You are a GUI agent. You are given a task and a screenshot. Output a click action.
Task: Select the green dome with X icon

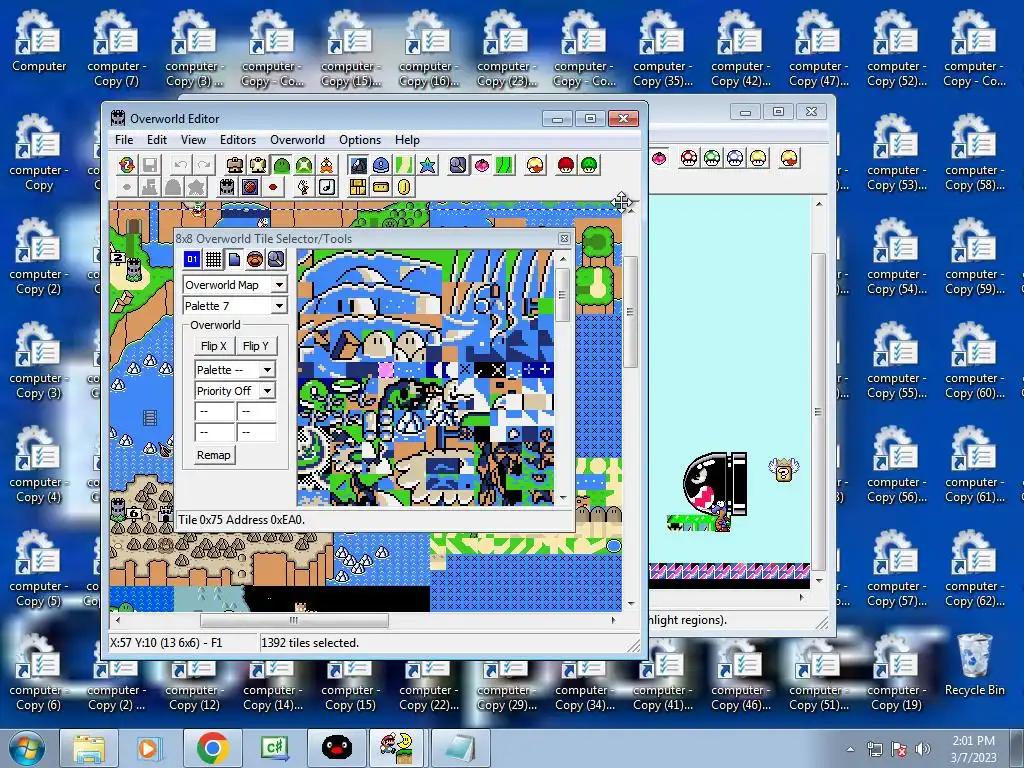point(304,165)
